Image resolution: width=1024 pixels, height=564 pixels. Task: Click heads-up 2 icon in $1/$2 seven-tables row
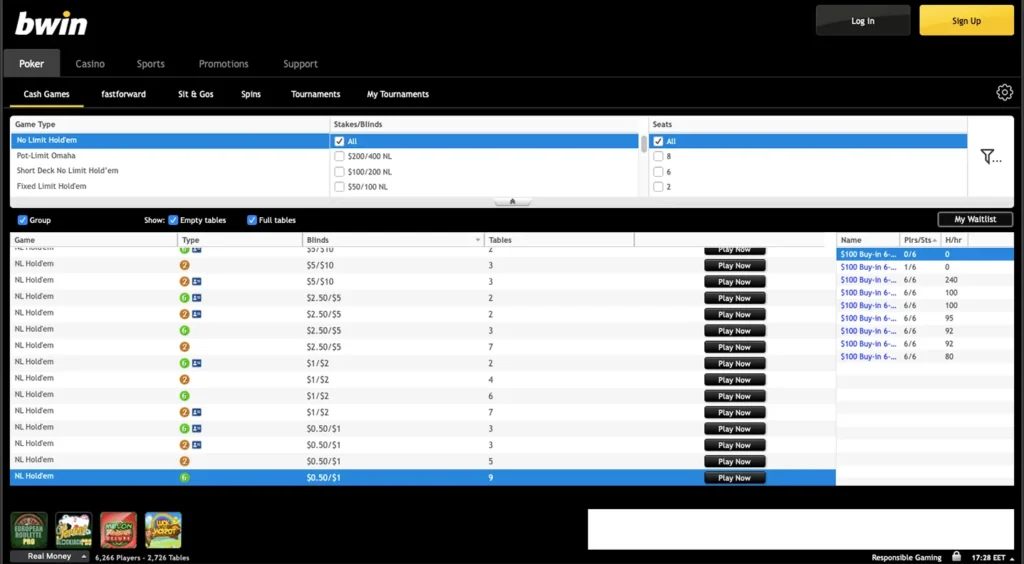tap(184, 413)
